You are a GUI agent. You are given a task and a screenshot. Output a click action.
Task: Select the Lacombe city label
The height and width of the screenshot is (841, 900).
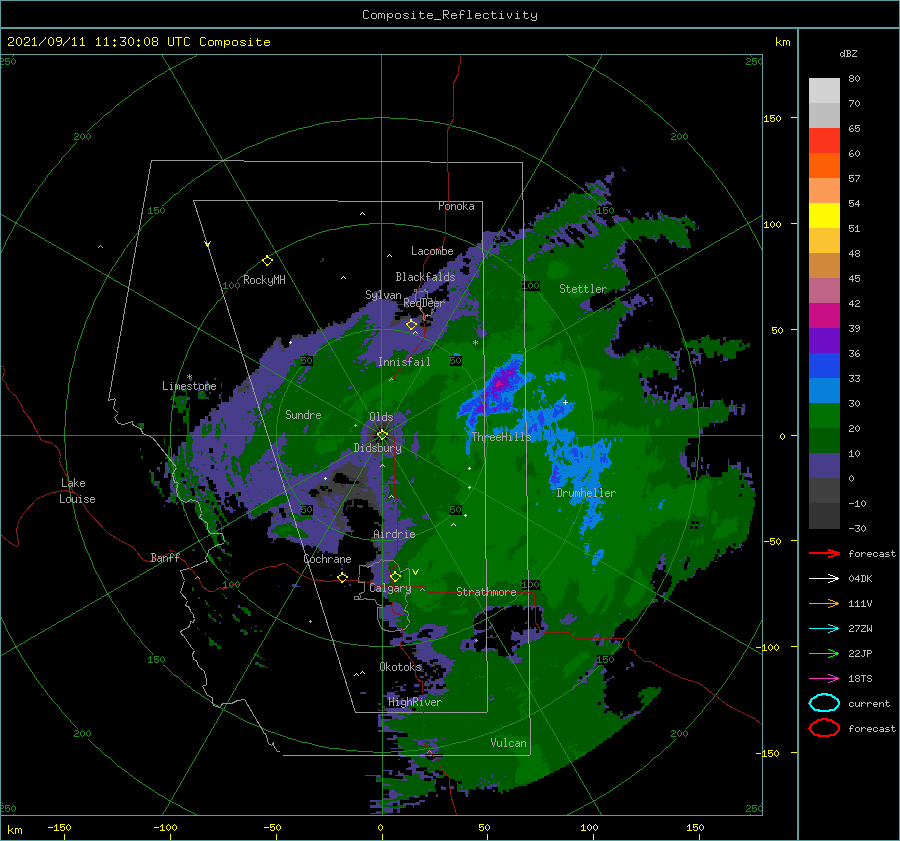[432, 251]
